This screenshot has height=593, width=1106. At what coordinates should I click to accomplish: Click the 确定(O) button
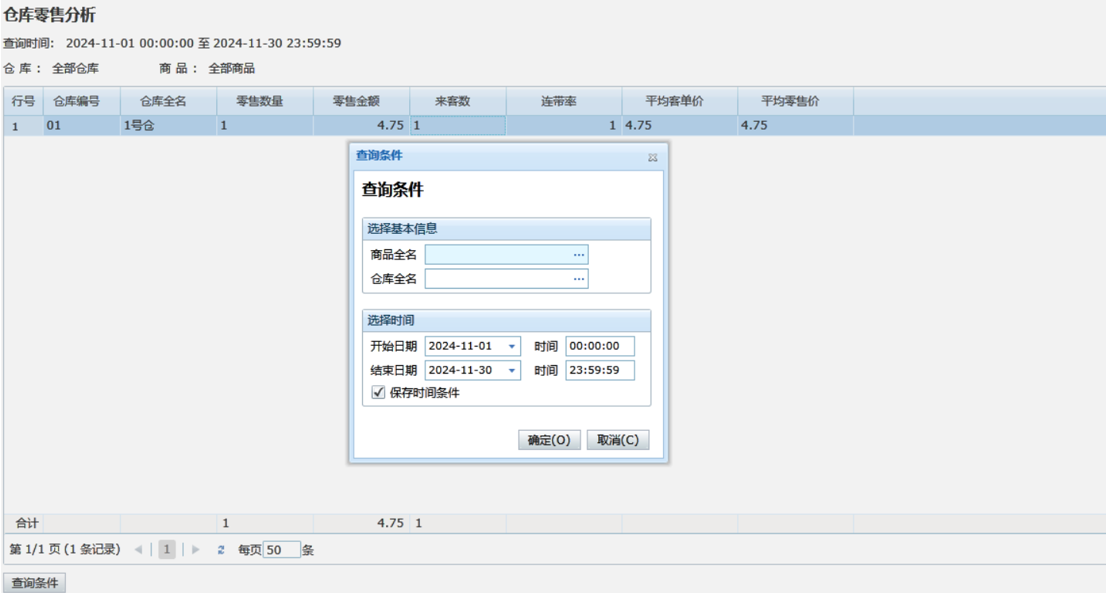(549, 440)
